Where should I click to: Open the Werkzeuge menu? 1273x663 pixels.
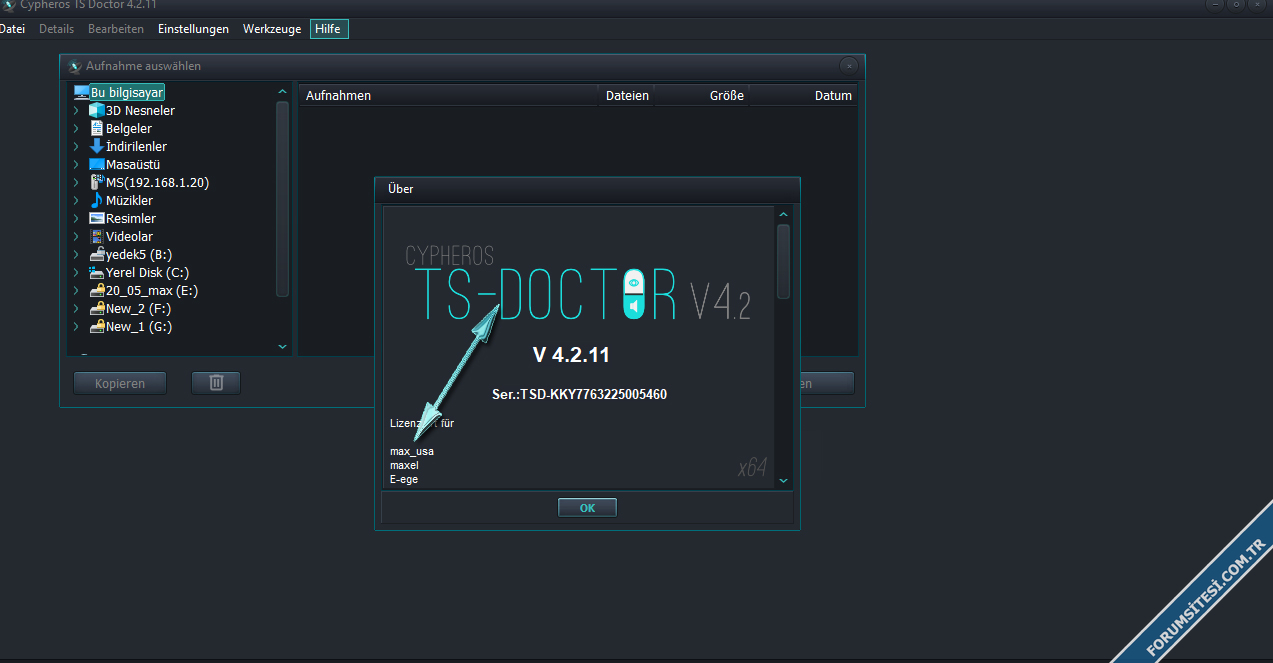[272, 29]
